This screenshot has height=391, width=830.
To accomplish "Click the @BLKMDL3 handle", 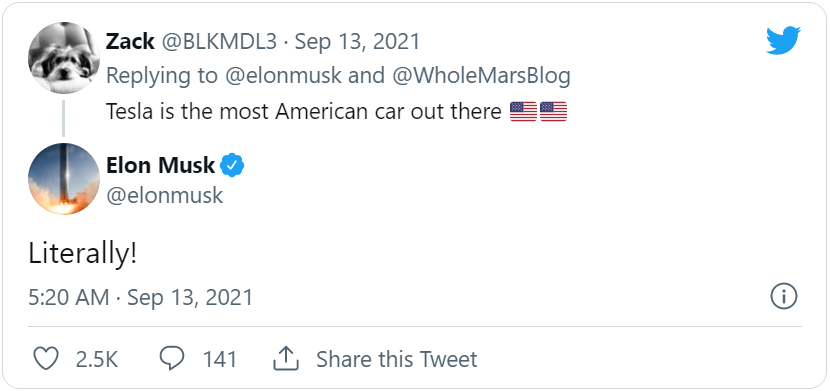I will (219, 41).
